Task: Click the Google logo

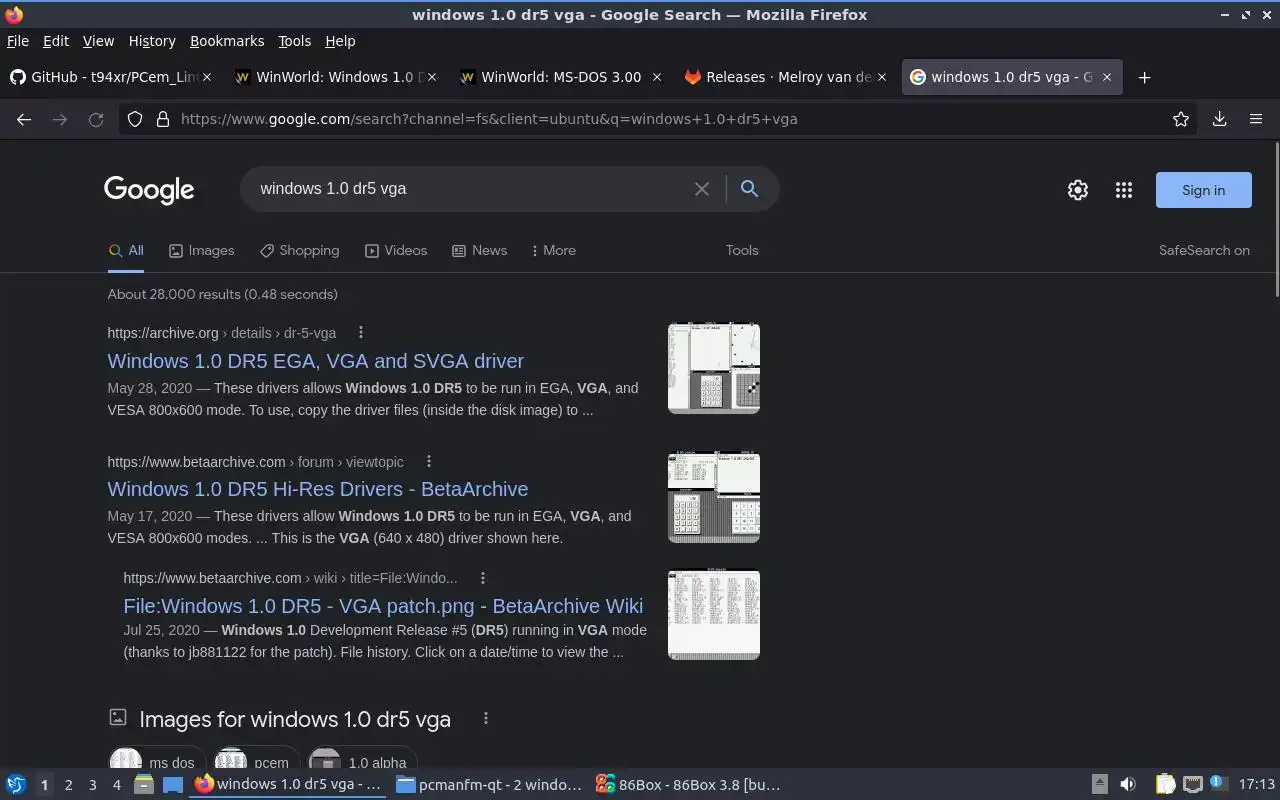Action: pyautogui.click(x=149, y=190)
